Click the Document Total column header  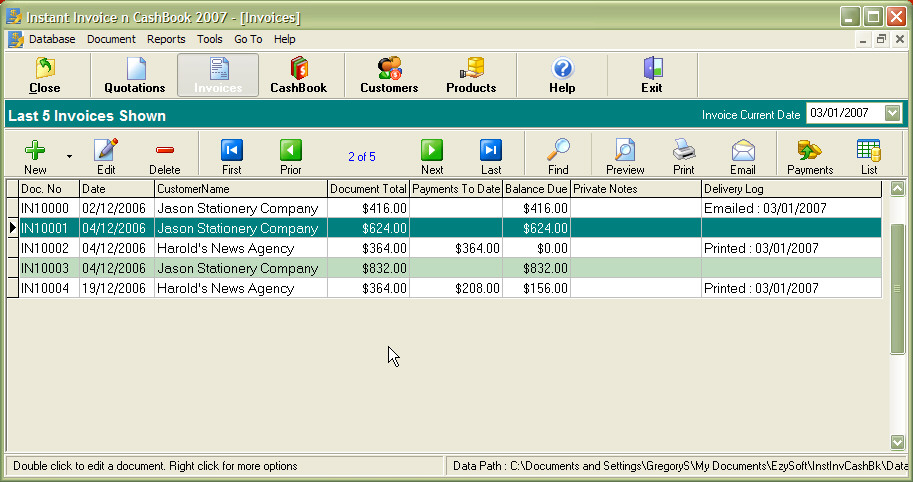click(368, 189)
